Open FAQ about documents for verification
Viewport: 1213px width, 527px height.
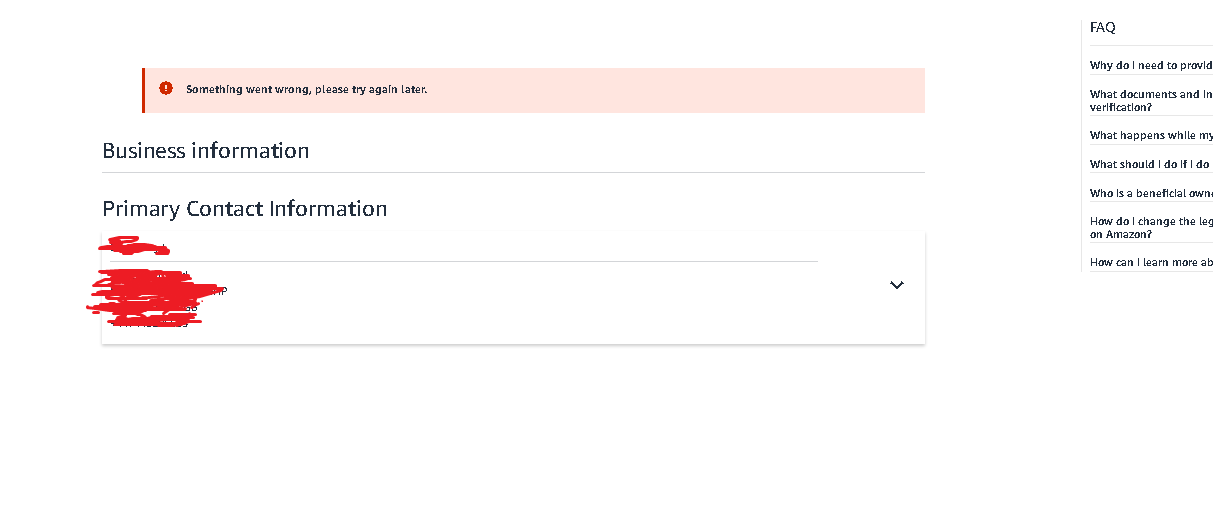point(1151,100)
